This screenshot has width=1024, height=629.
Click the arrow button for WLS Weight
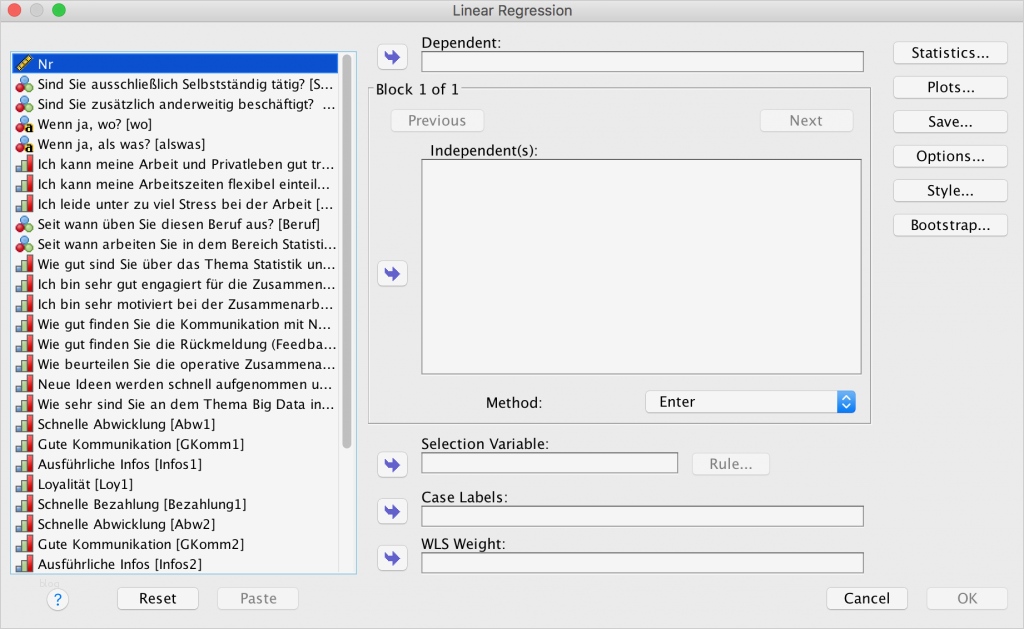(392, 558)
